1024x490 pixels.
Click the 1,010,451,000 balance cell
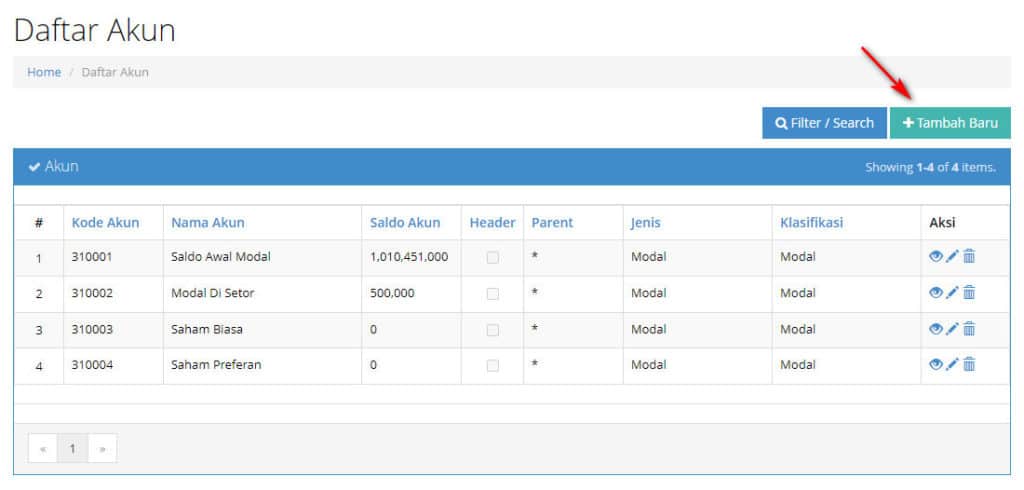pyautogui.click(x=411, y=257)
